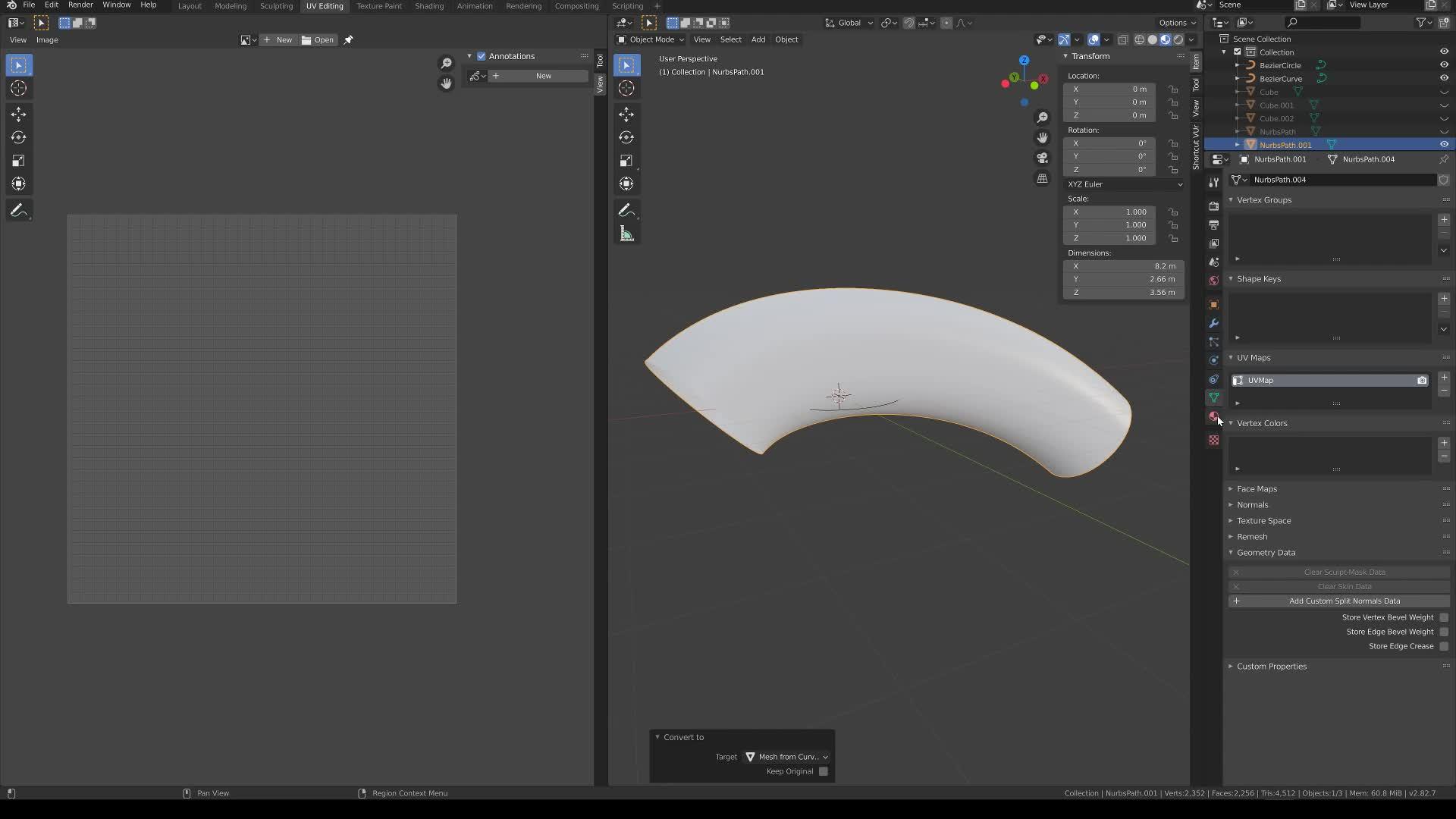The image size is (1456, 819).
Task: Open the Modifiers properties tab
Action: pyautogui.click(x=1214, y=323)
